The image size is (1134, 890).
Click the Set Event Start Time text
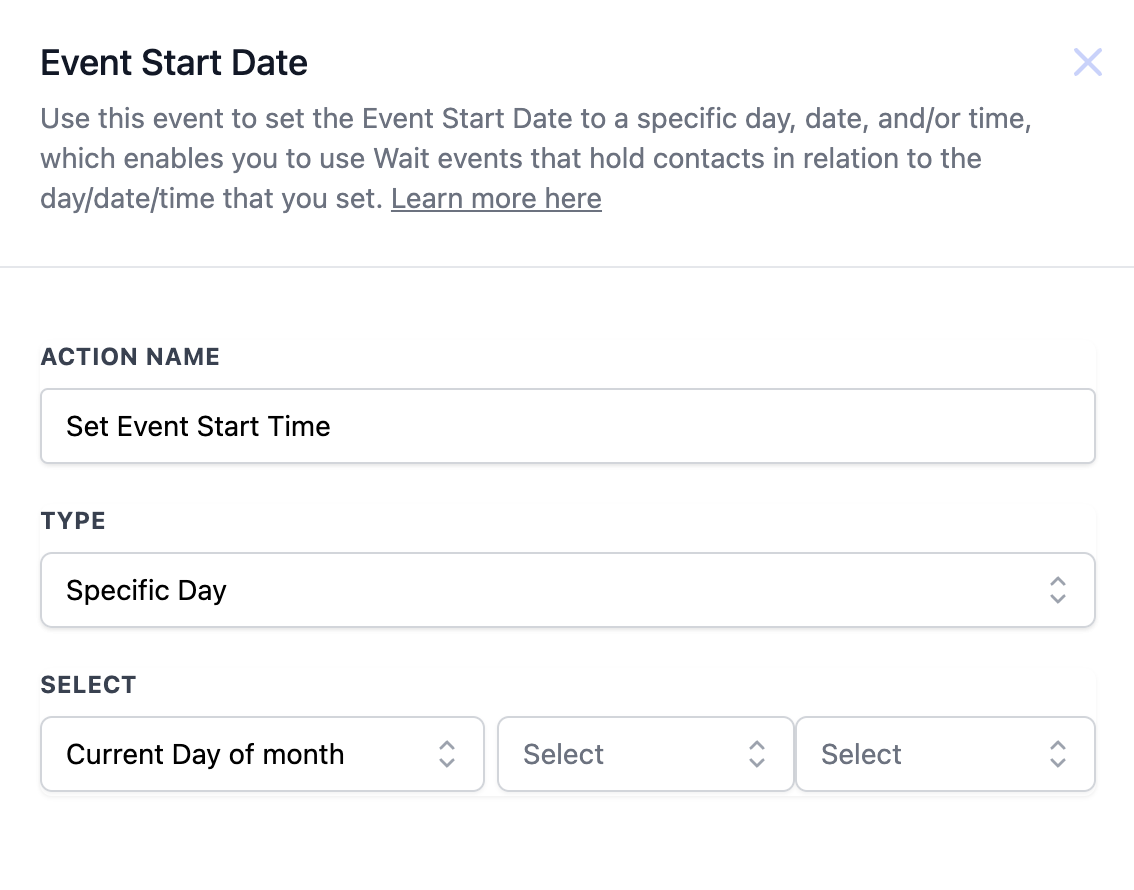tap(198, 426)
